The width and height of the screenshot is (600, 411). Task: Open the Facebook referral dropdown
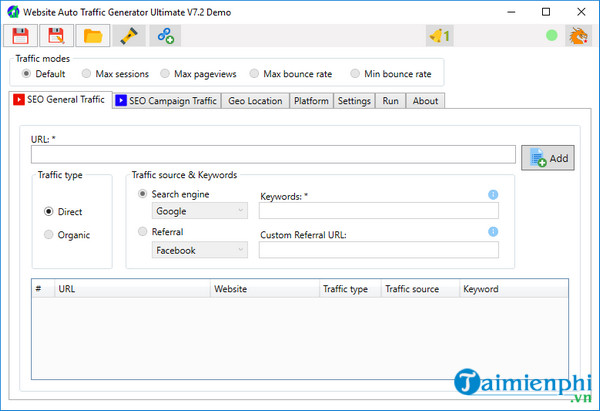point(199,250)
